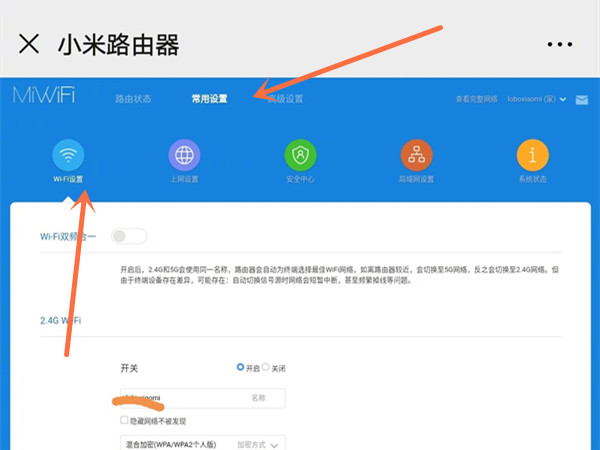This screenshot has width=600, height=450.
Task: Close the page with the X icon
Action: 30,44
